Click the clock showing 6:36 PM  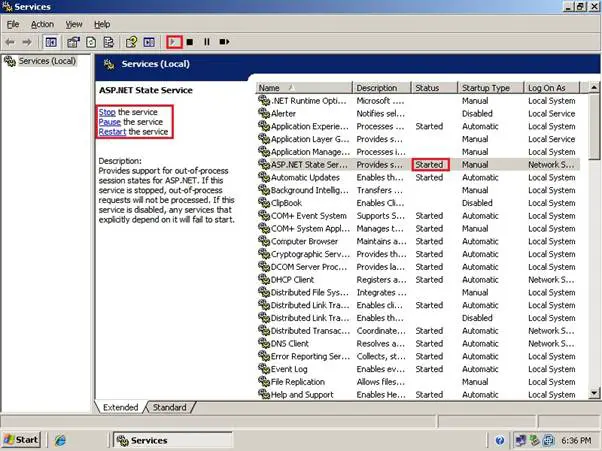point(576,440)
